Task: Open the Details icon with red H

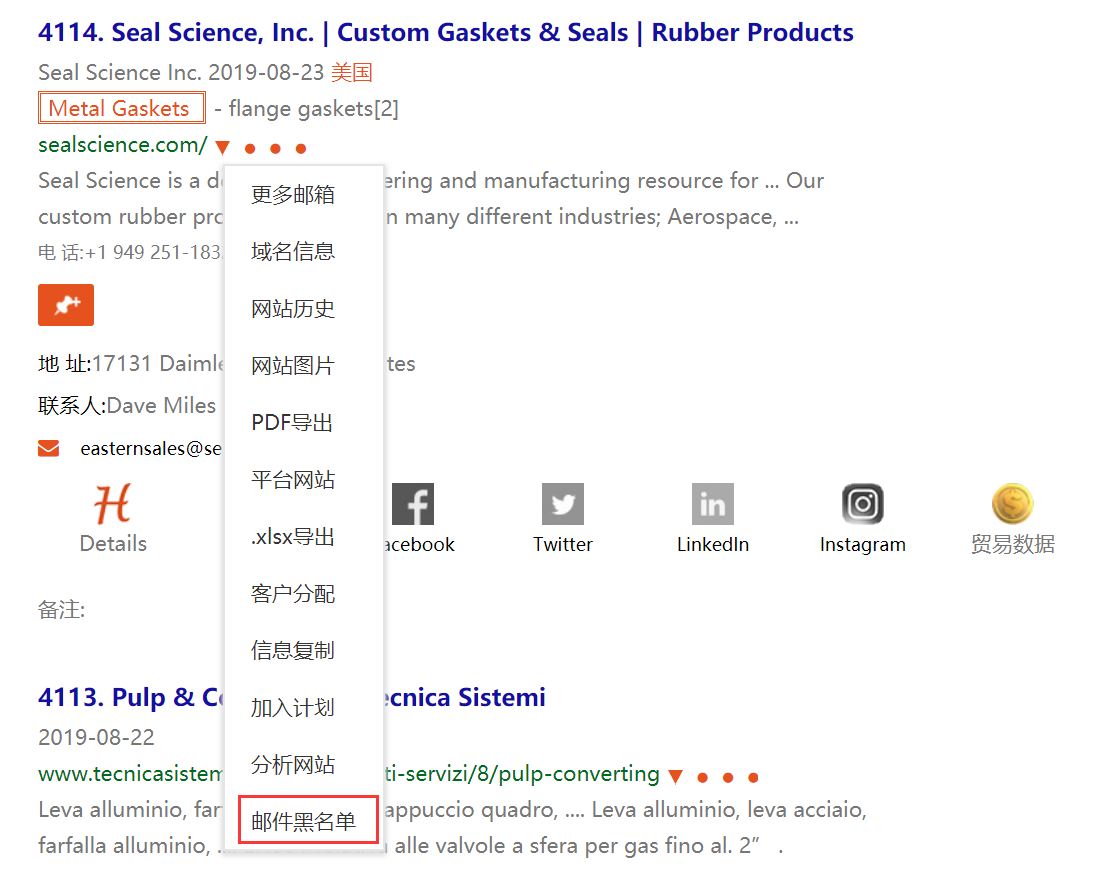Action: [113, 504]
